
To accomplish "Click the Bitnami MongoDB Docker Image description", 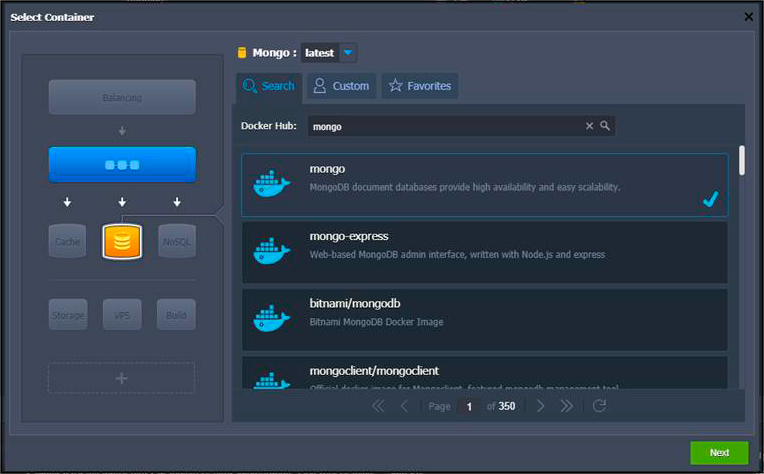I will tap(376, 322).
